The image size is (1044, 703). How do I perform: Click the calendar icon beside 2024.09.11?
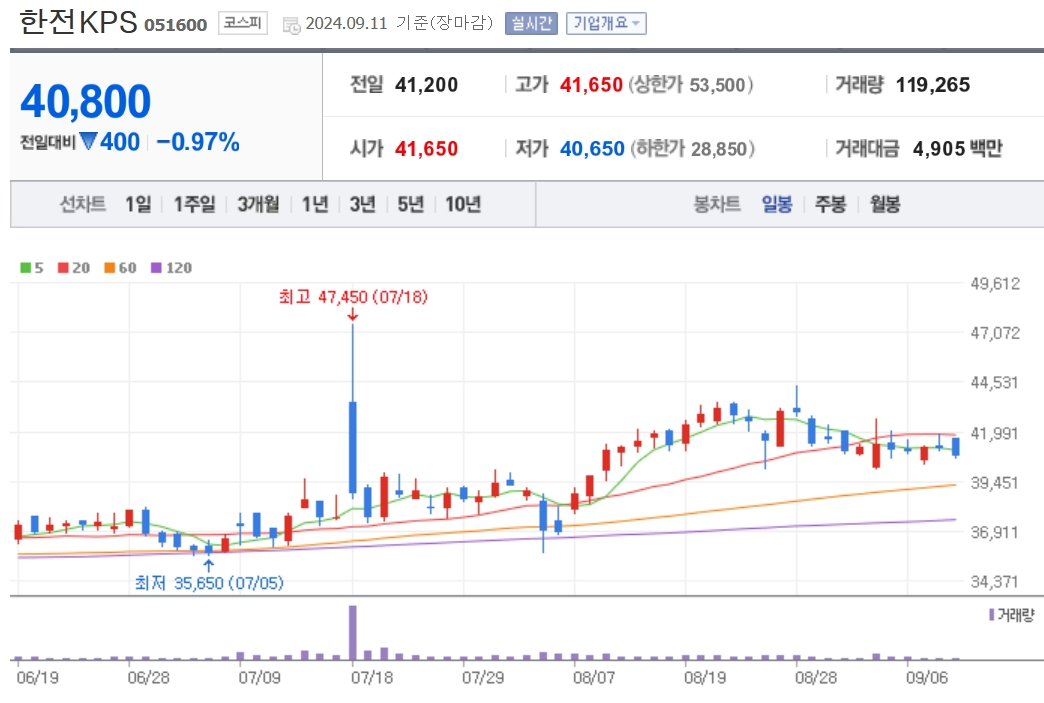point(291,25)
